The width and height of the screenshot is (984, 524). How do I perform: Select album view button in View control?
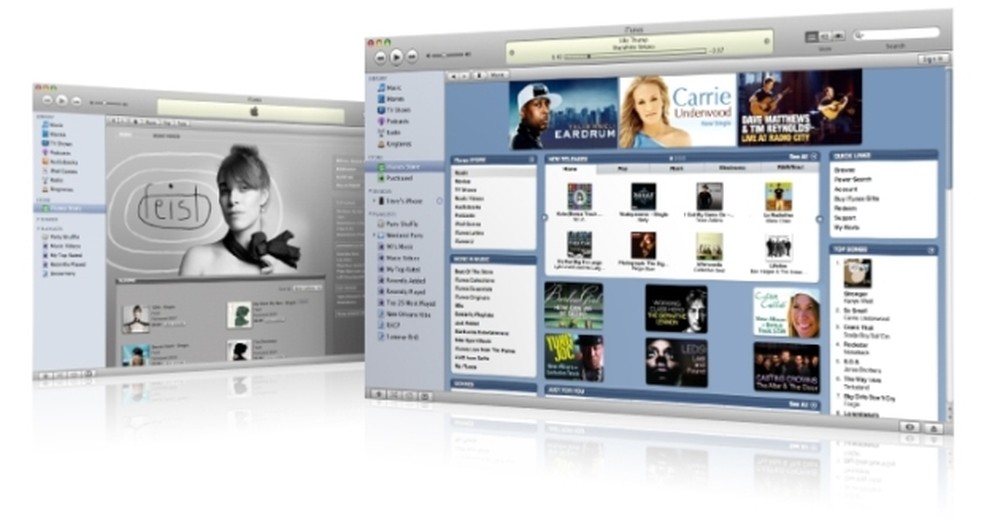coord(825,36)
